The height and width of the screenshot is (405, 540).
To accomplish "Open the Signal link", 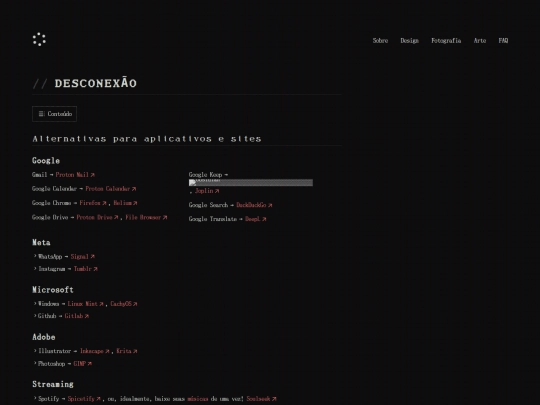I will [x=82, y=257].
